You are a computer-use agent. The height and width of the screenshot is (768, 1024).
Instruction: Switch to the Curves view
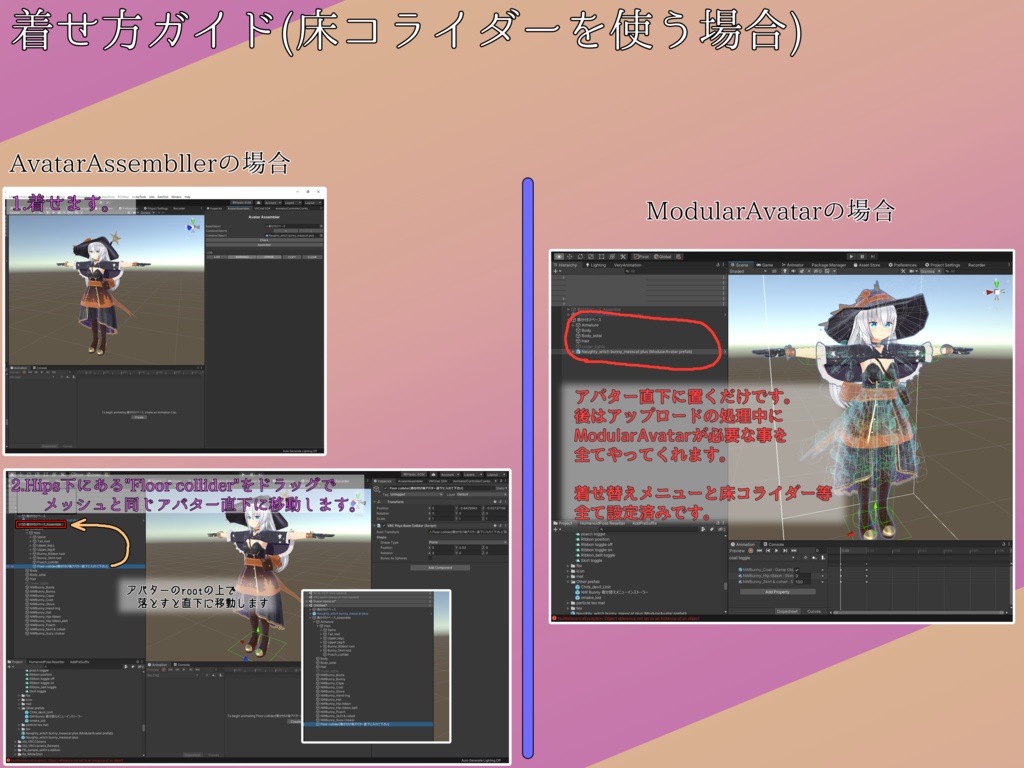pyautogui.click(x=814, y=611)
